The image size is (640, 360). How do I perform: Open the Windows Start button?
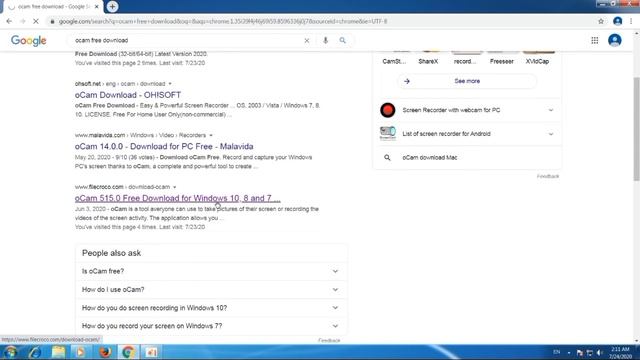pyautogui.click(x=11, y=352)
